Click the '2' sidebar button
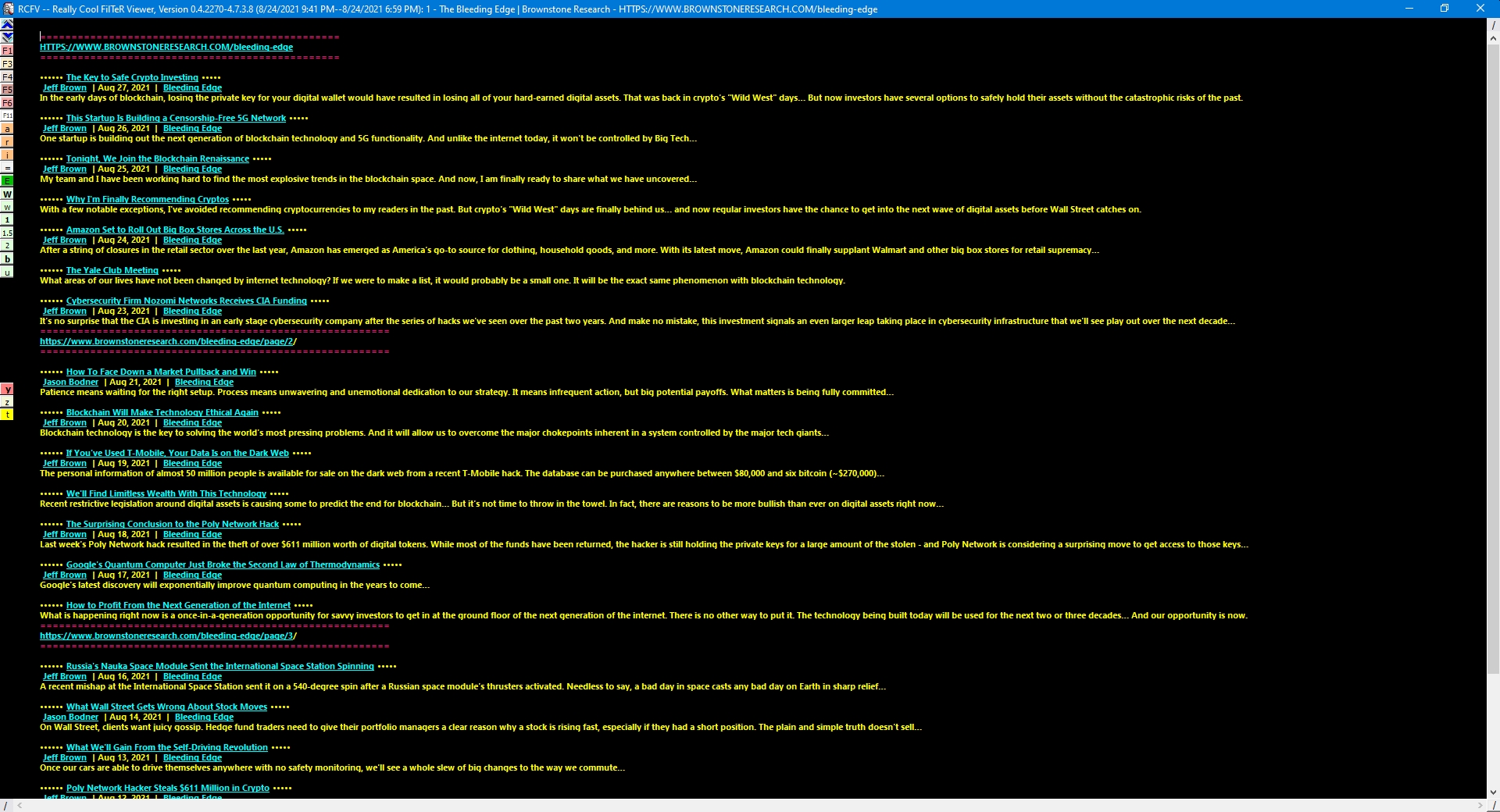 pyautogui.click(x=7, y=246)
